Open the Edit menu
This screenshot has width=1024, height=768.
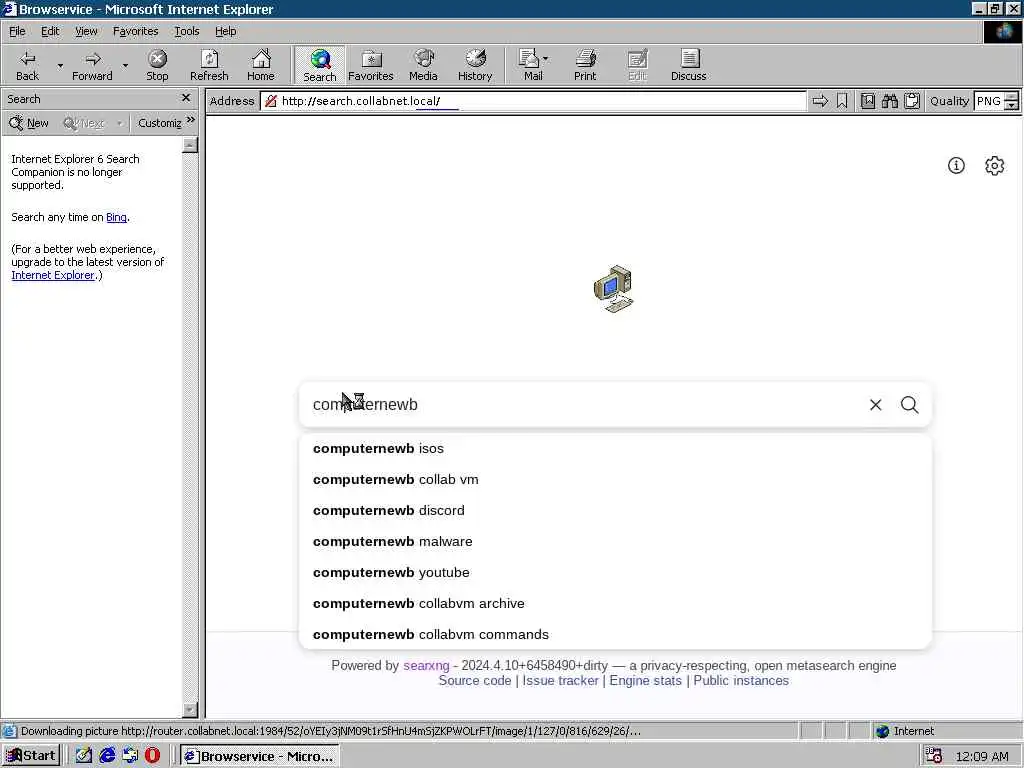click(50, 31)
